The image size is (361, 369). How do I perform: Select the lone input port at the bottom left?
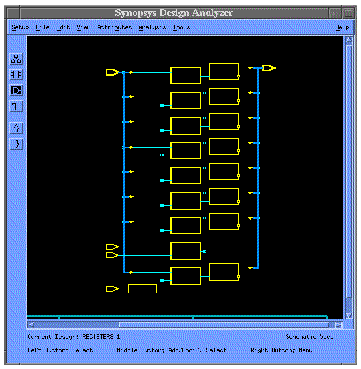[x=112, y=289]
